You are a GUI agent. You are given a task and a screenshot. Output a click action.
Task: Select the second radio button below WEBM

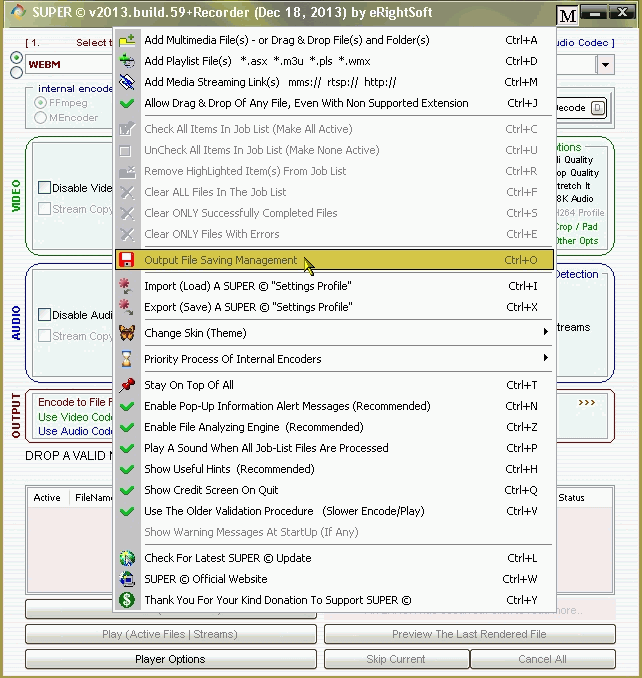click(x=16, y=72)
